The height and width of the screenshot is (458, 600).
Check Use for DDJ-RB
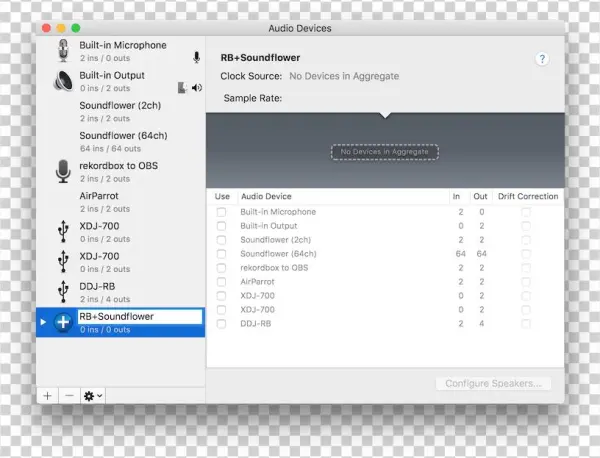pos(221,324)
